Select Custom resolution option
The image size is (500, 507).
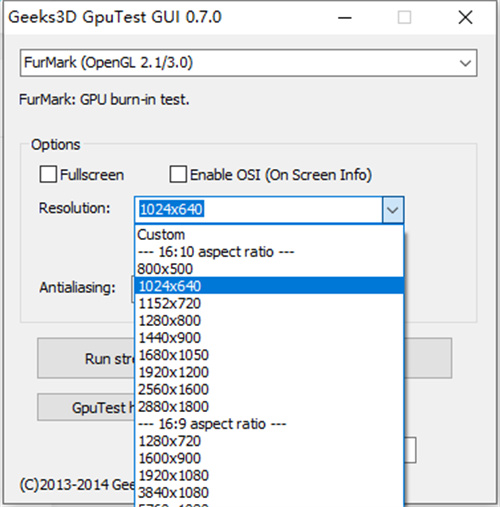pyautogui.click(x=269, y=235)
